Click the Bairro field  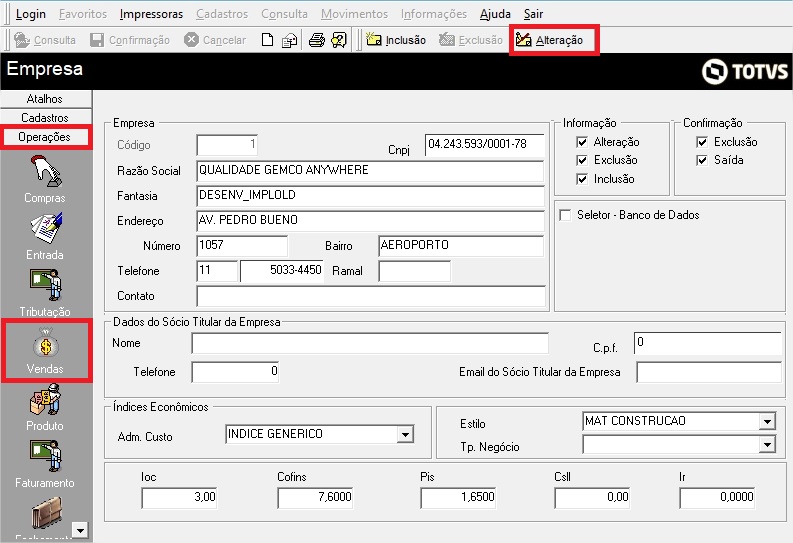pos(461,246)
